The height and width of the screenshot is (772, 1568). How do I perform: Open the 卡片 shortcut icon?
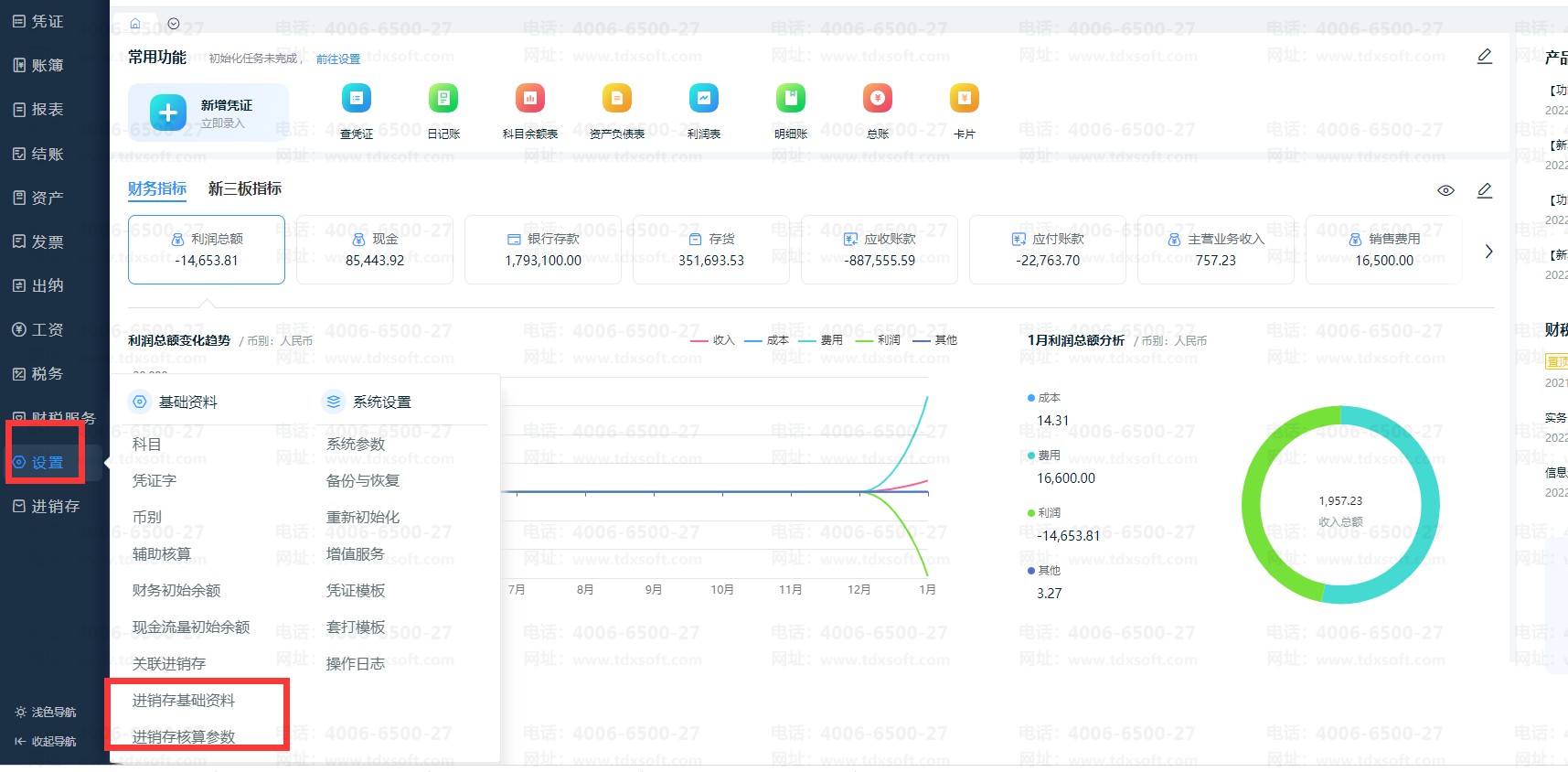[x=965, y=98]
